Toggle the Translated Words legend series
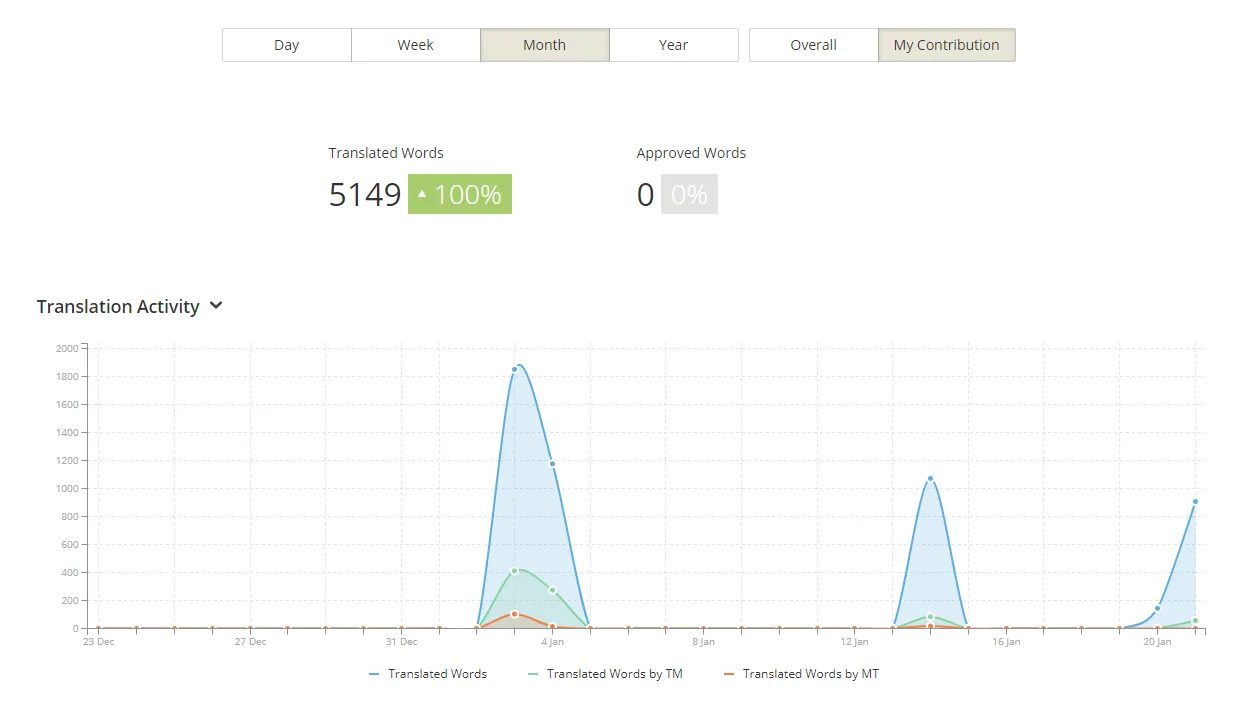Image resolution: width=1260 pixels, height=715 pixels. point(428,674)
